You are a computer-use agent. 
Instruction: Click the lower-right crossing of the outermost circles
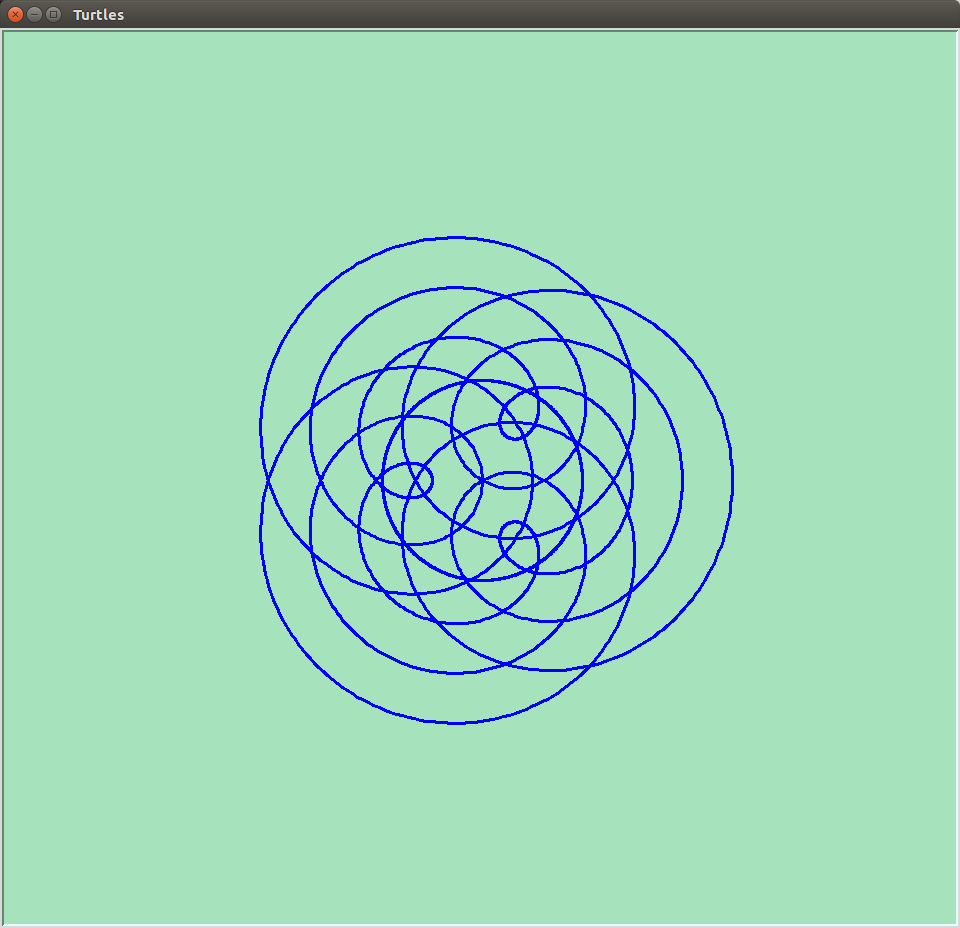tap(589, 664)
